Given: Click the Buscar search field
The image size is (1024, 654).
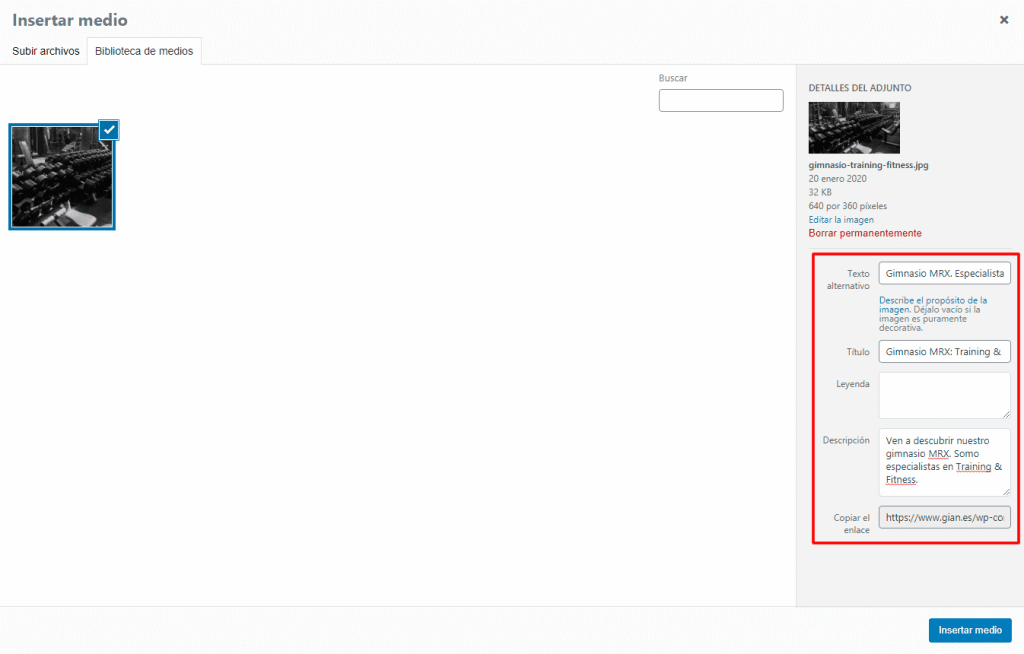Looking at the screenshot, I should pyautogui.click(x=720, y=100).
